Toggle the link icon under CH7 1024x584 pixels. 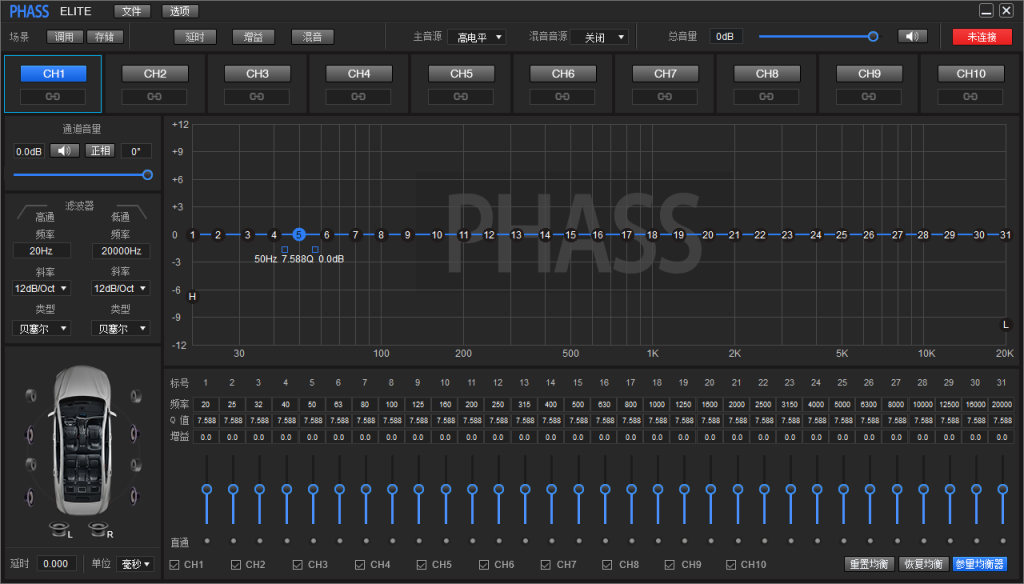tap(665, 97)
